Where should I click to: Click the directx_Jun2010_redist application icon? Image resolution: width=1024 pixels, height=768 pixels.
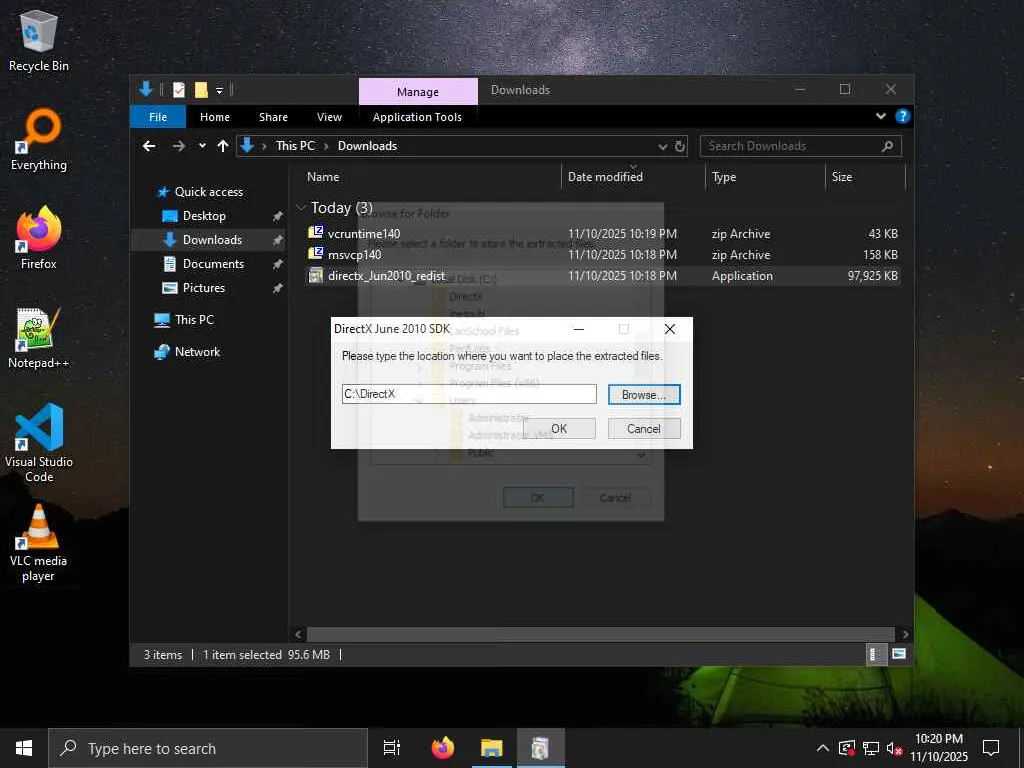click(316, 275)
